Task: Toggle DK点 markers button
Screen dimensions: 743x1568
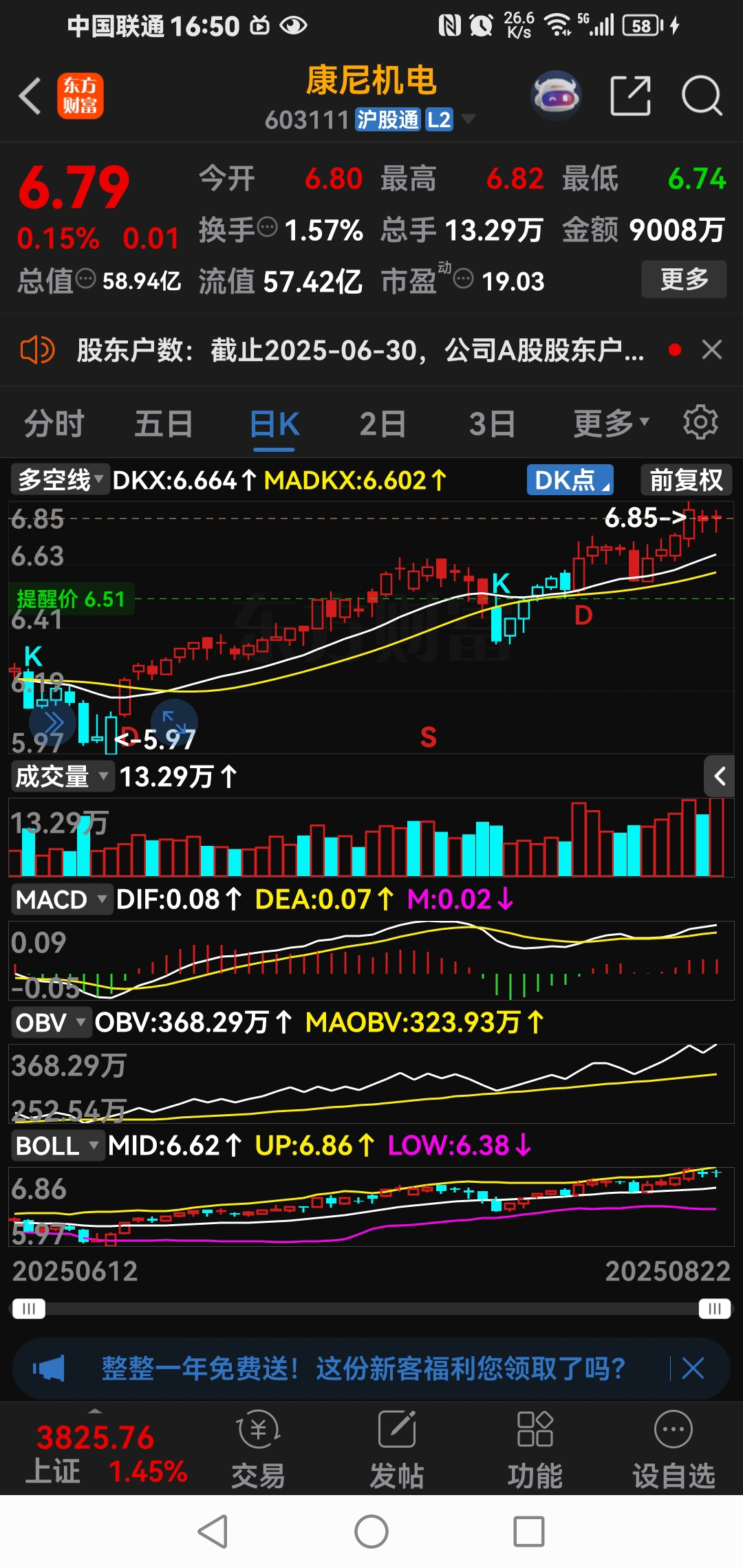Action: pyautogui.click(x=570, y=480)
